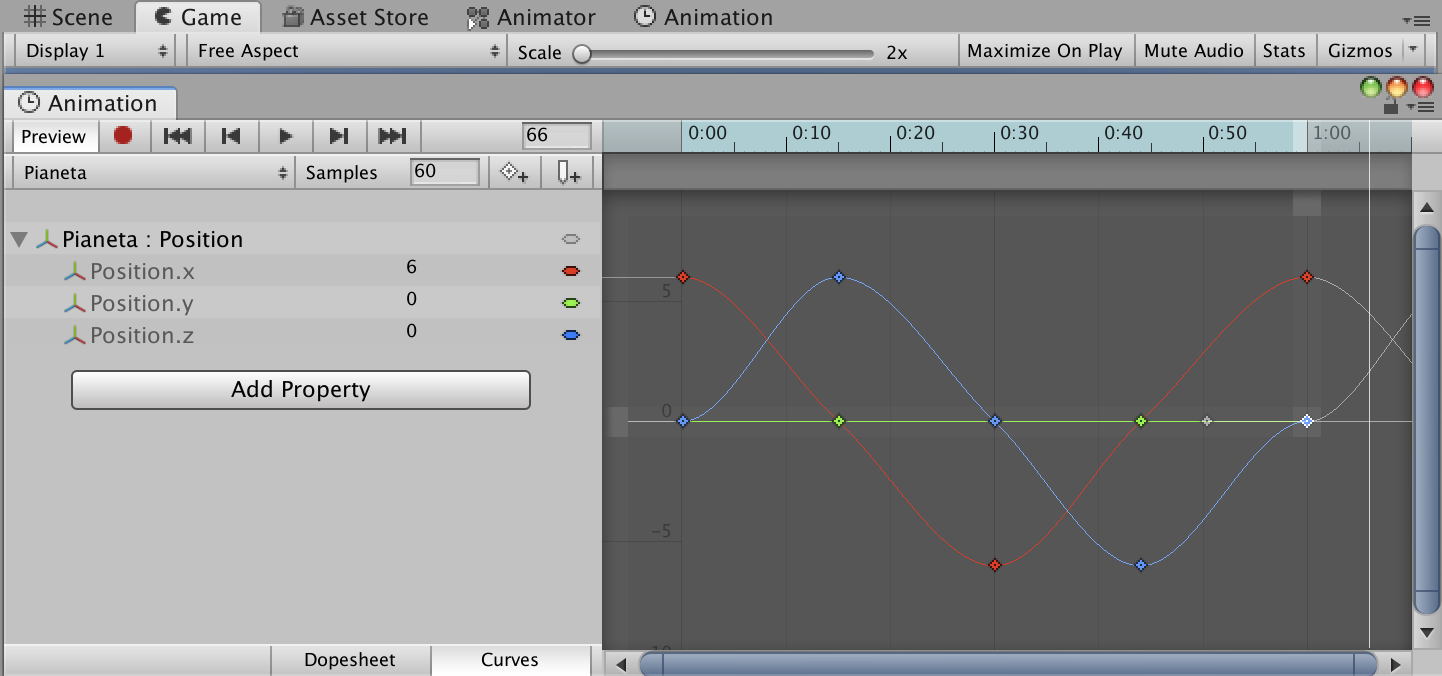This screenshot has height=676, width=1442.
Task: Click the 0:30 mark on timeline ruler
Action: [x=1020, y=133]
